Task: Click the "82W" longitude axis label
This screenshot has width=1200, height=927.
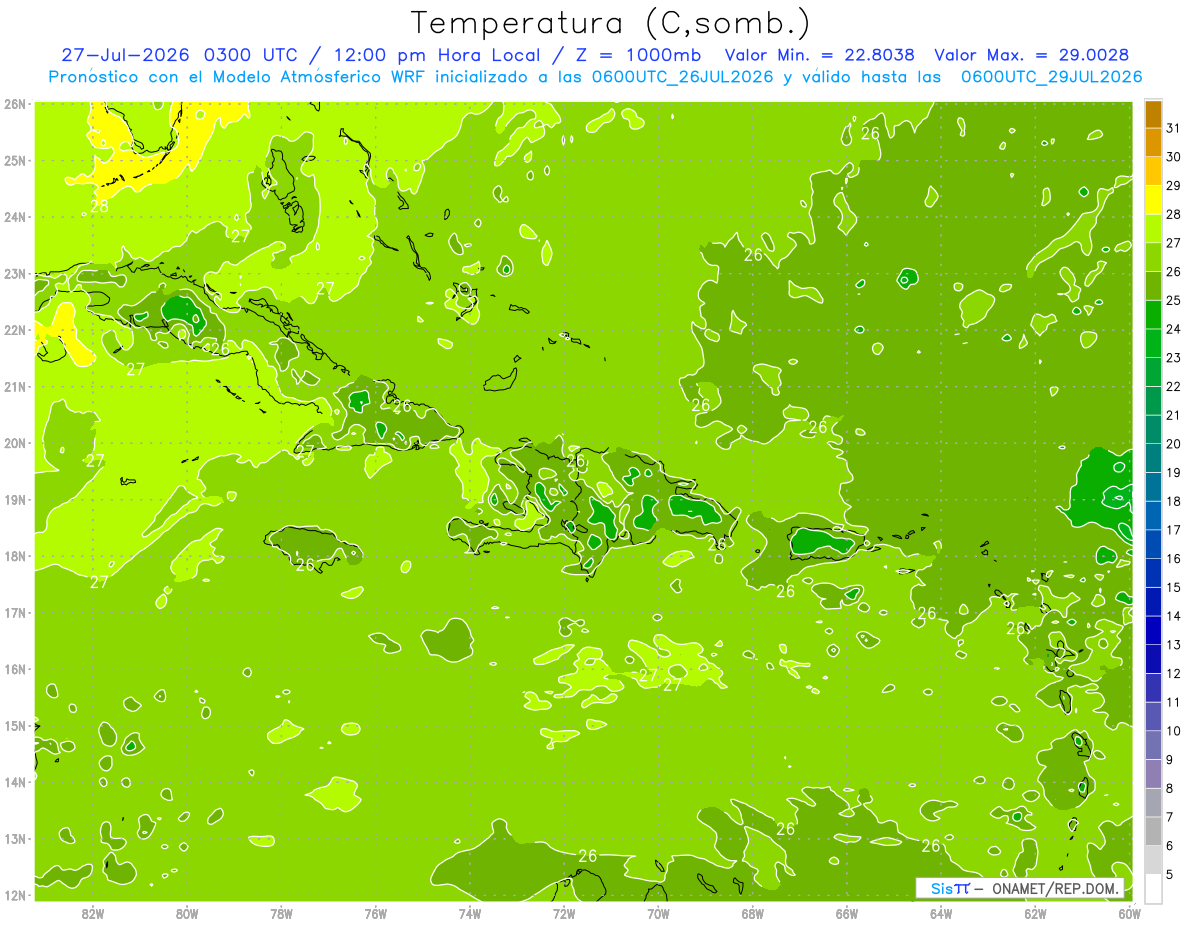Action: point(92,913)
